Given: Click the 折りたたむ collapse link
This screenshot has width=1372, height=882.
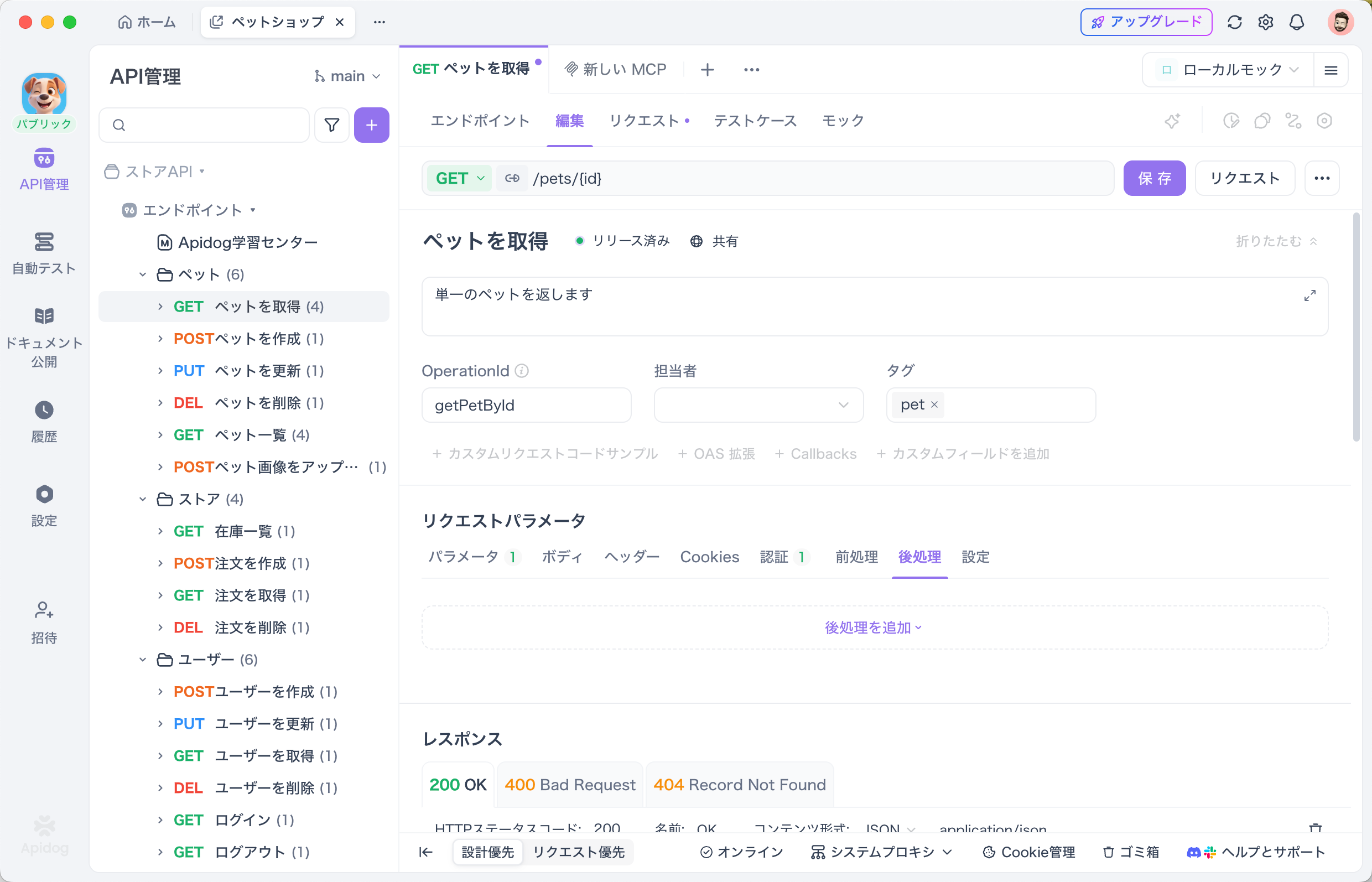Looking at the screenshot, I should click(x=1276, y=241).
